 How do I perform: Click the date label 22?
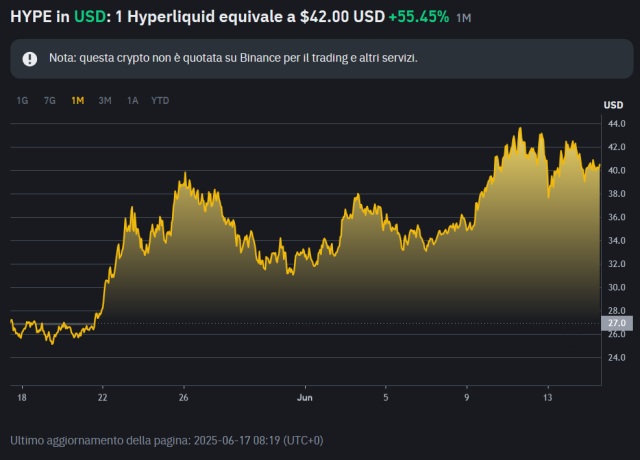pyautogui.click(x=102, y=398)
